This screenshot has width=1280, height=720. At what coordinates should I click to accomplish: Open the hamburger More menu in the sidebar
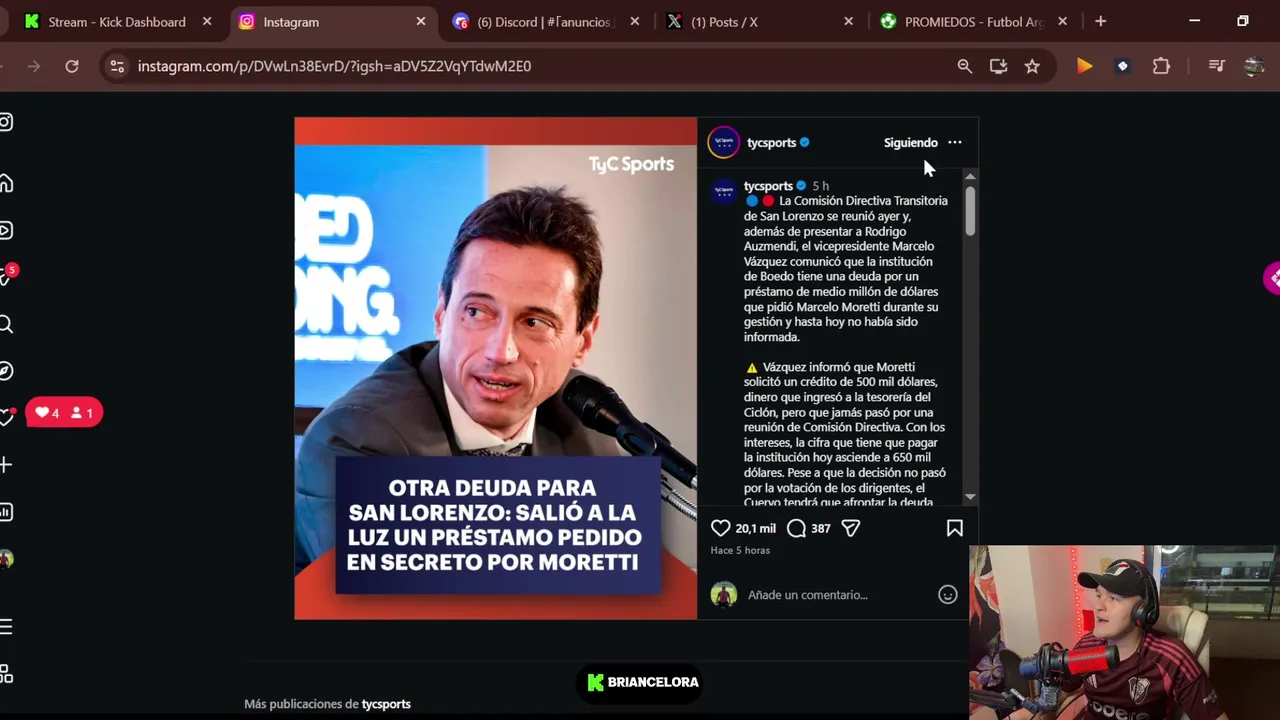(6, 627)
